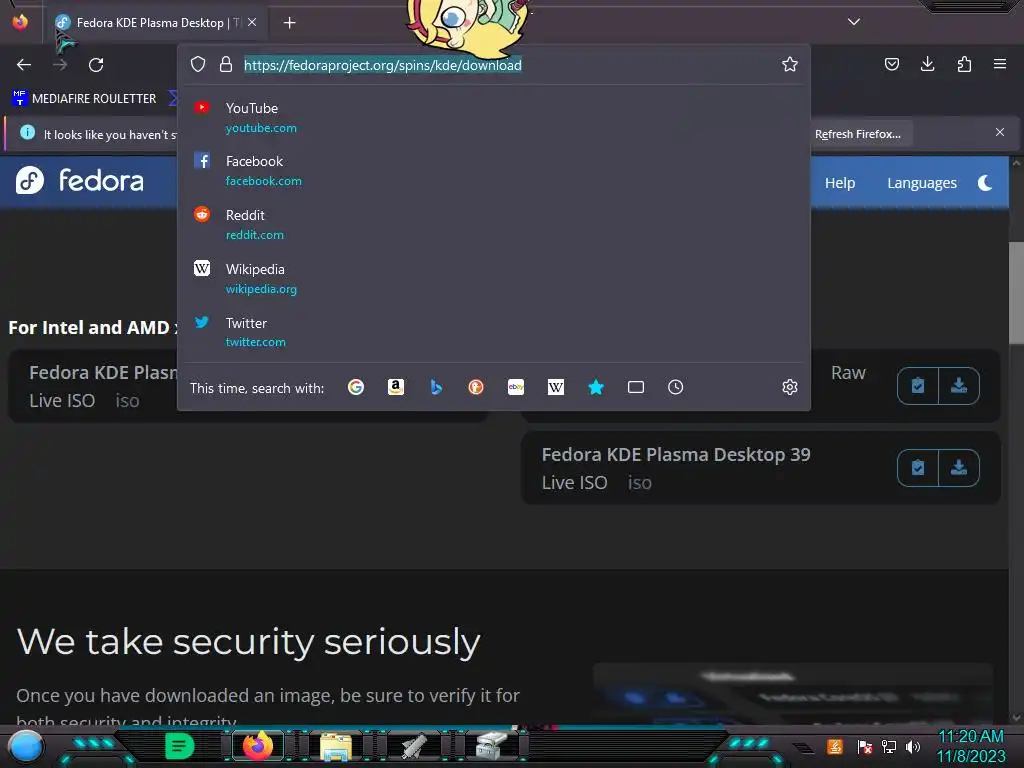This screenshot has width=1024, height=768.
Task: Search this time with Wikipedia
Action: coord(556,387)
